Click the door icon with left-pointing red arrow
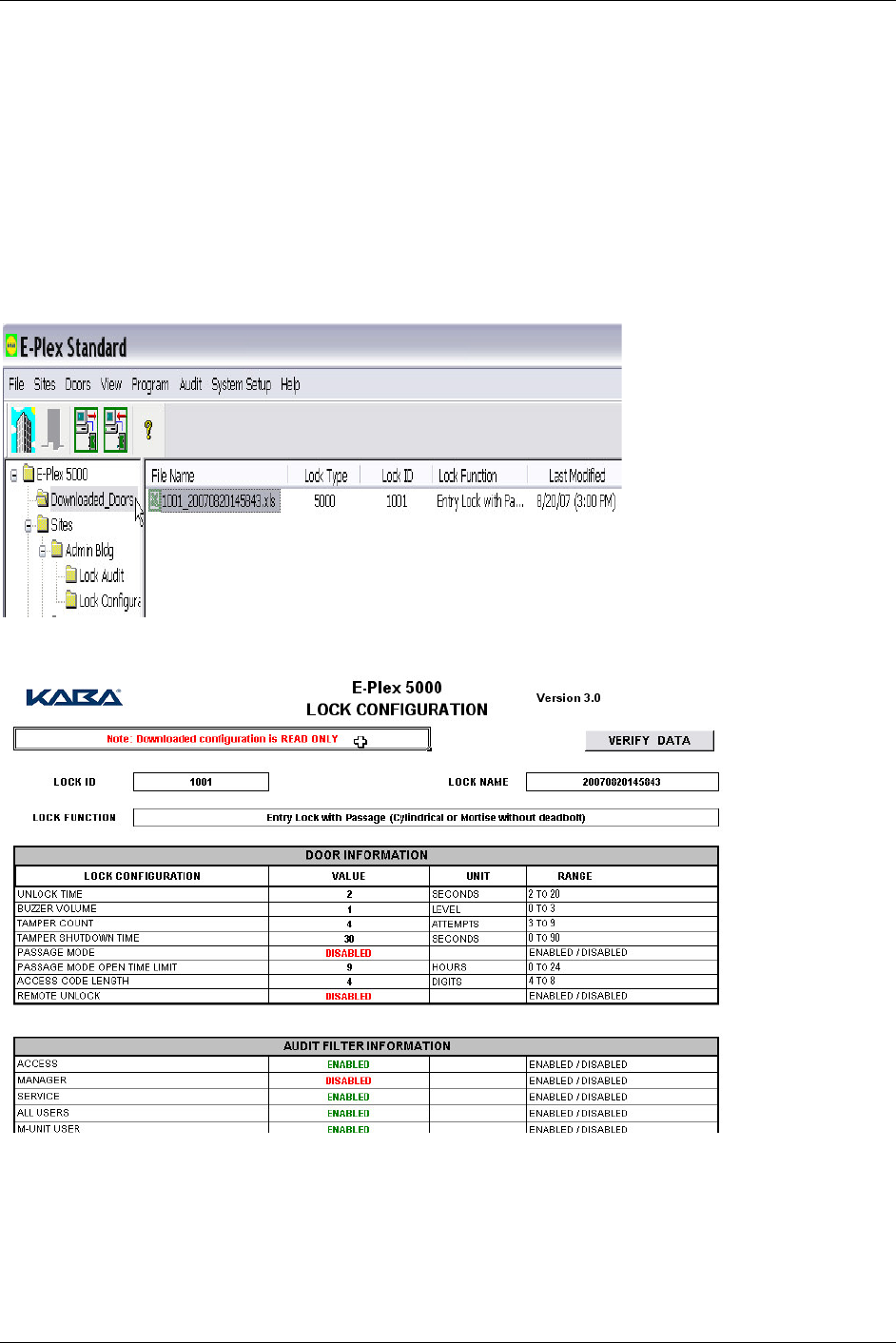Screen dimensions: 896x1343 click(115, 429)
